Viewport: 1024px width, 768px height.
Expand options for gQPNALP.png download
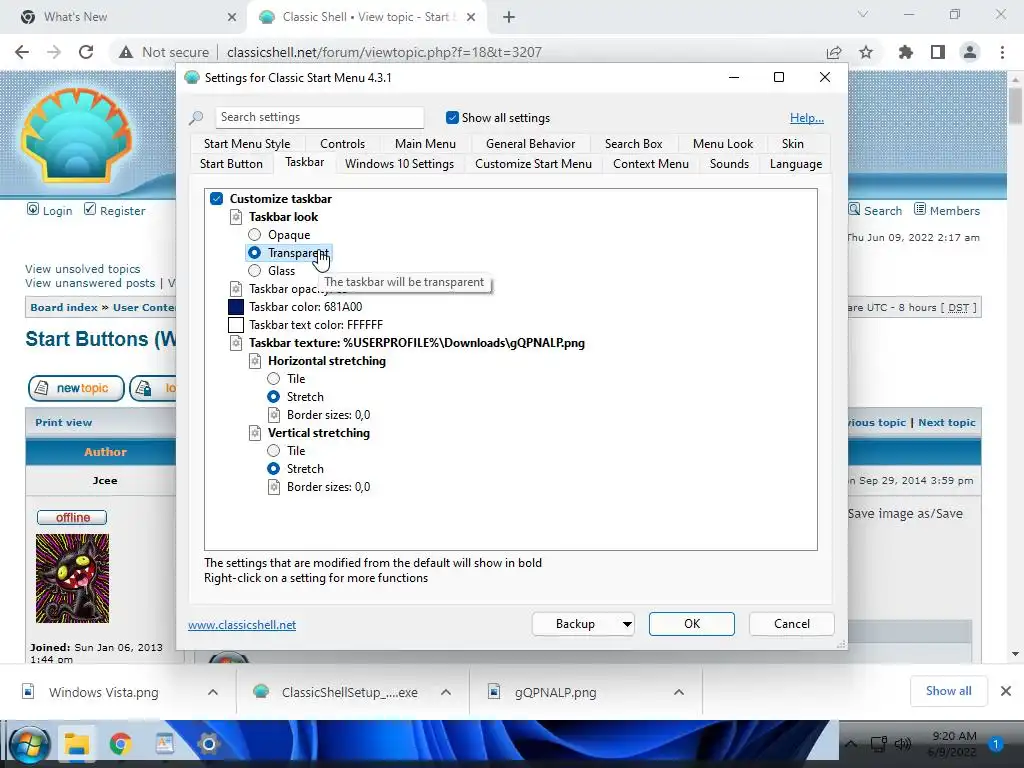(679, 692)
